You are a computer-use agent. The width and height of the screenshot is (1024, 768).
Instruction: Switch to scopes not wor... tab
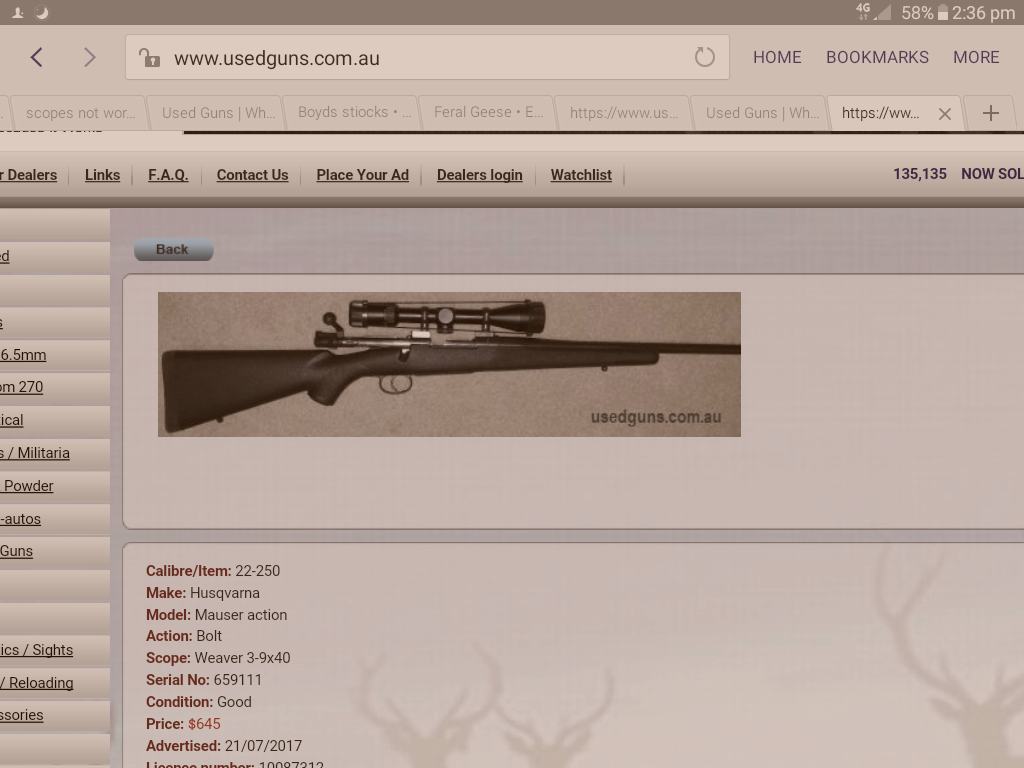click(80, 113)
